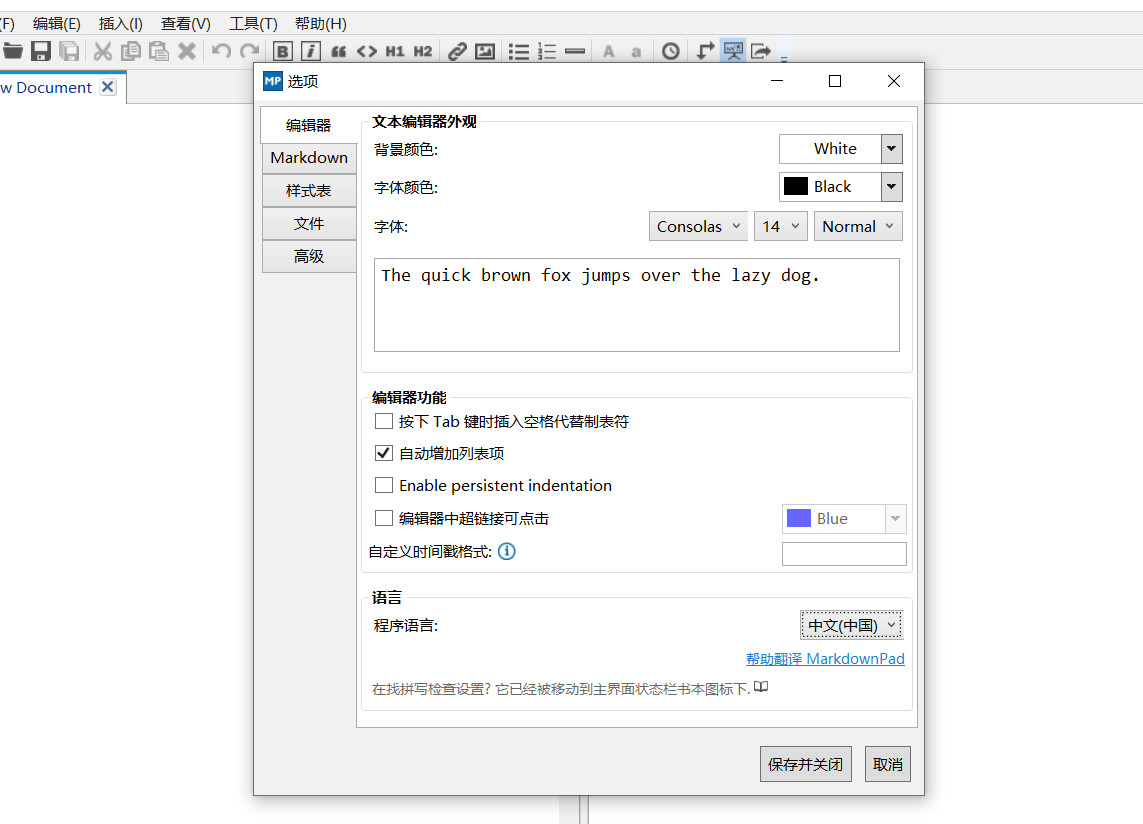Convert text to uppercase A icon
Screen dimensions: 1143x824
(x=609, y=51)
